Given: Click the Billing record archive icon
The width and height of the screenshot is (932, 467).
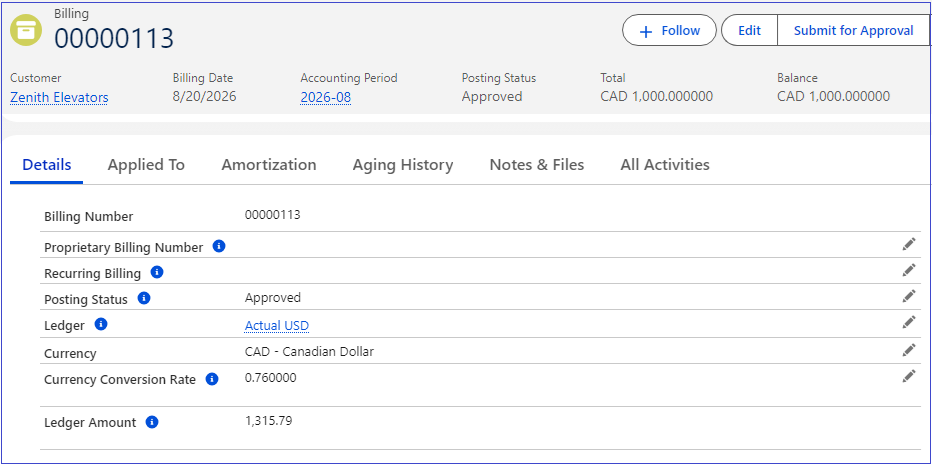Looking at the screenshot, I should pos(26,30).
